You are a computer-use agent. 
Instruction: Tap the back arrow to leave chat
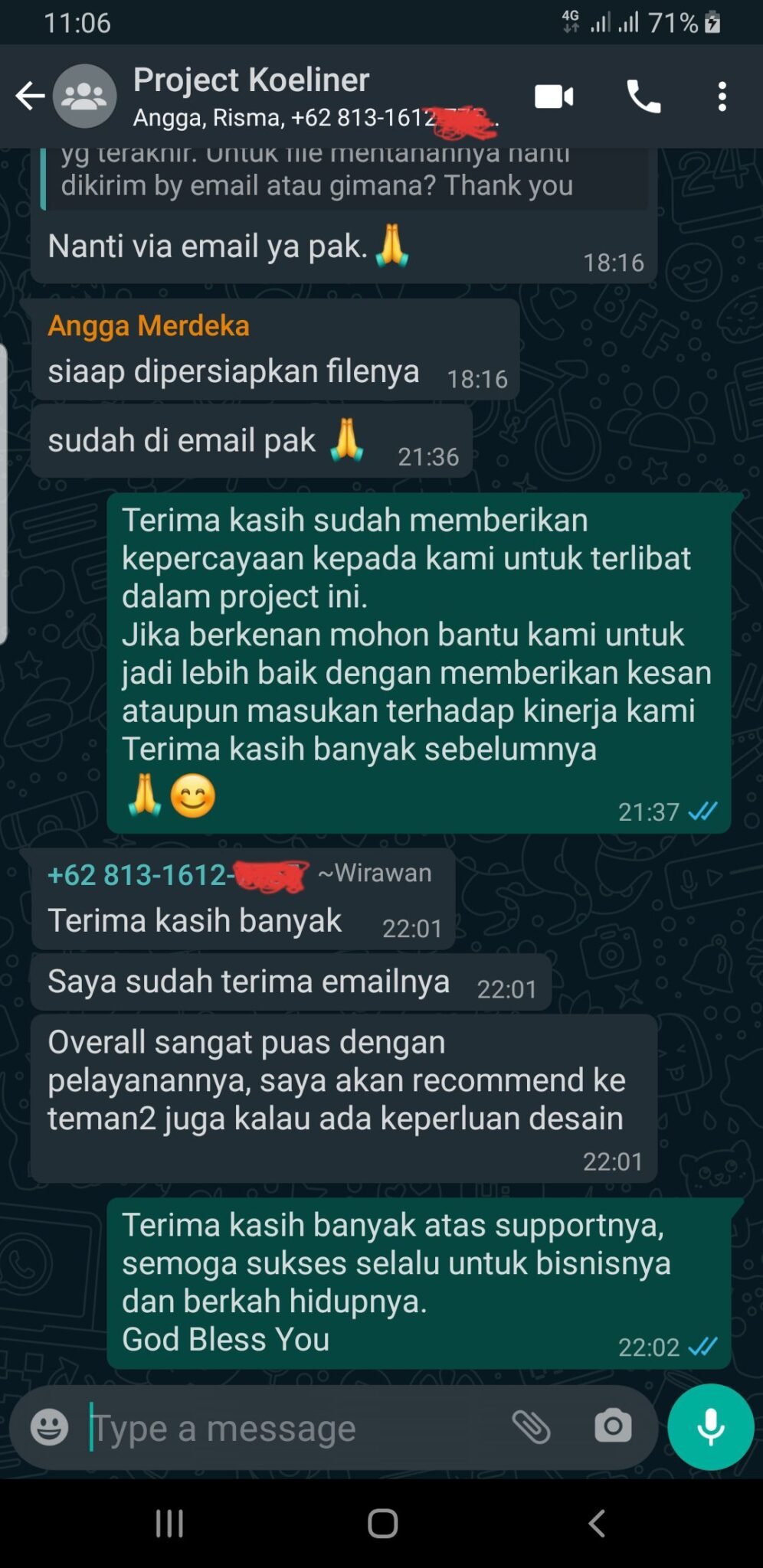click(x=30, y=96)
